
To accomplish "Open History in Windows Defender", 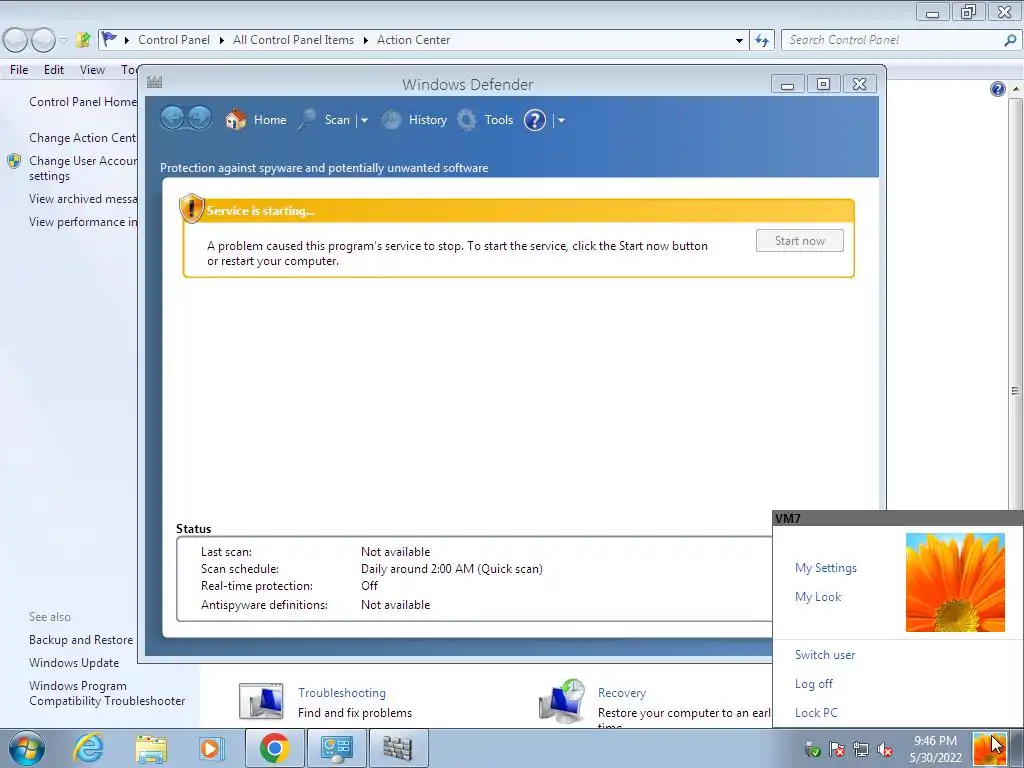I will 415,120.
